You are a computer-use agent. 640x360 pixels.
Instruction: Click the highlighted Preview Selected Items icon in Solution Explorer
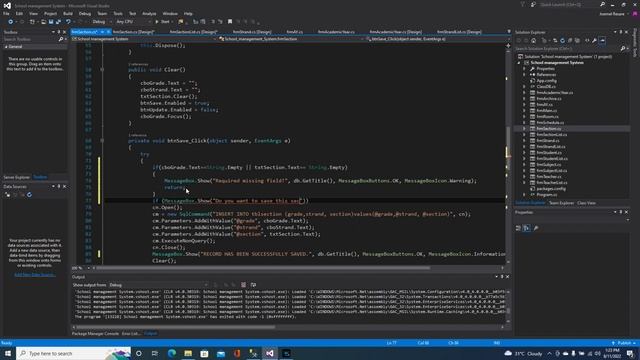click(602, 40)
